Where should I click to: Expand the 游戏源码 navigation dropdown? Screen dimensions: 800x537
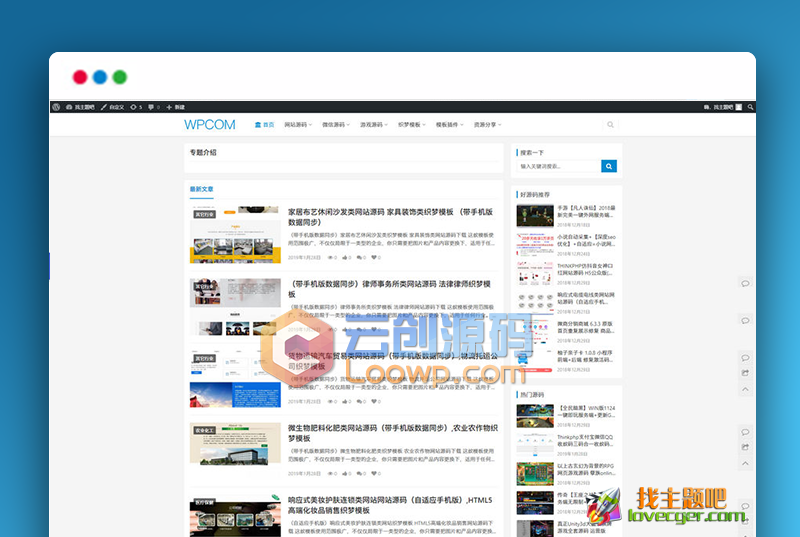click(373, 125)
